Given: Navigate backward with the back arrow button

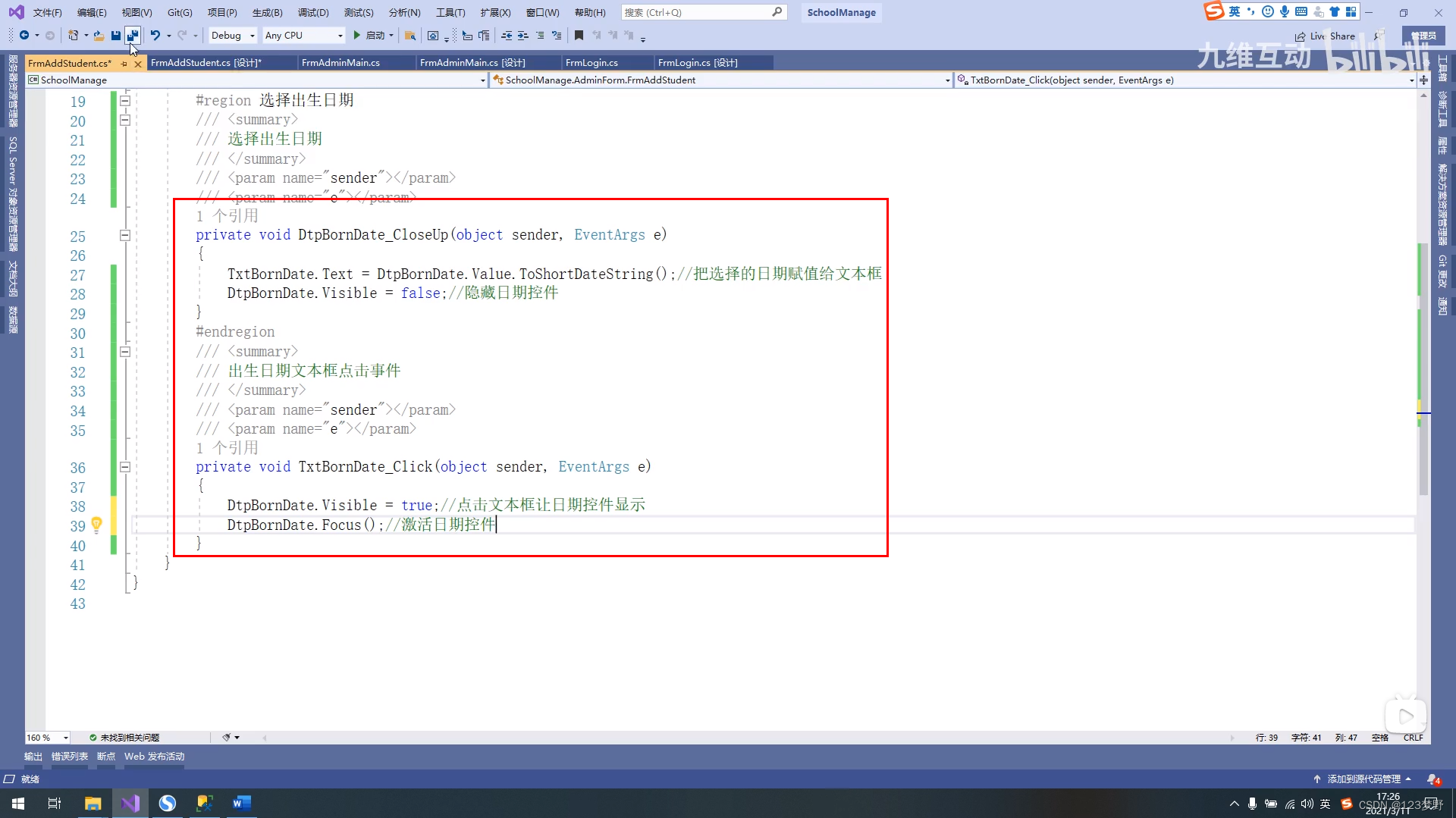Looking at the screenshot, I should click(x=24, y=36).
